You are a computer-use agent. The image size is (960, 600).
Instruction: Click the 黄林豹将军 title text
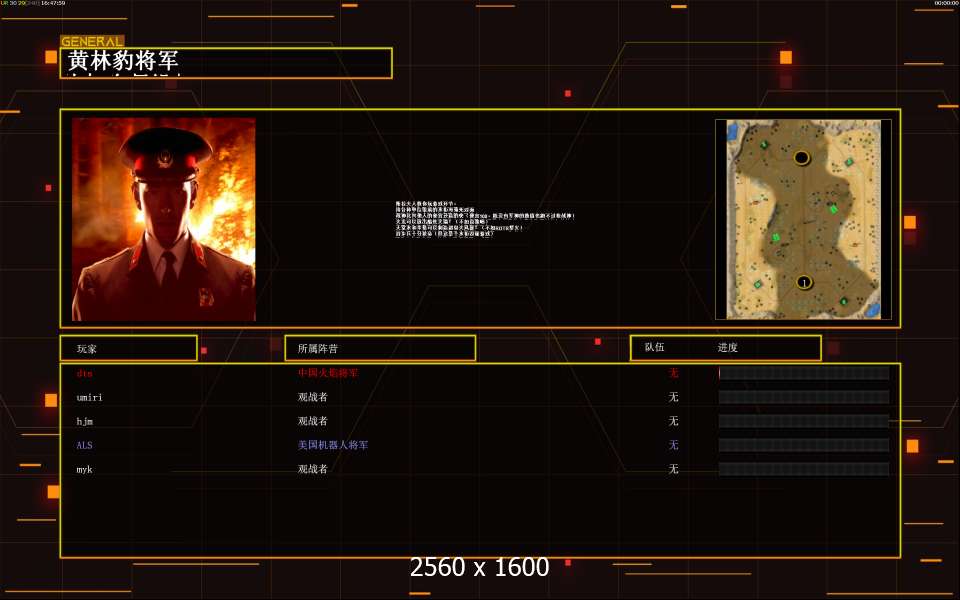click(123, 61)
